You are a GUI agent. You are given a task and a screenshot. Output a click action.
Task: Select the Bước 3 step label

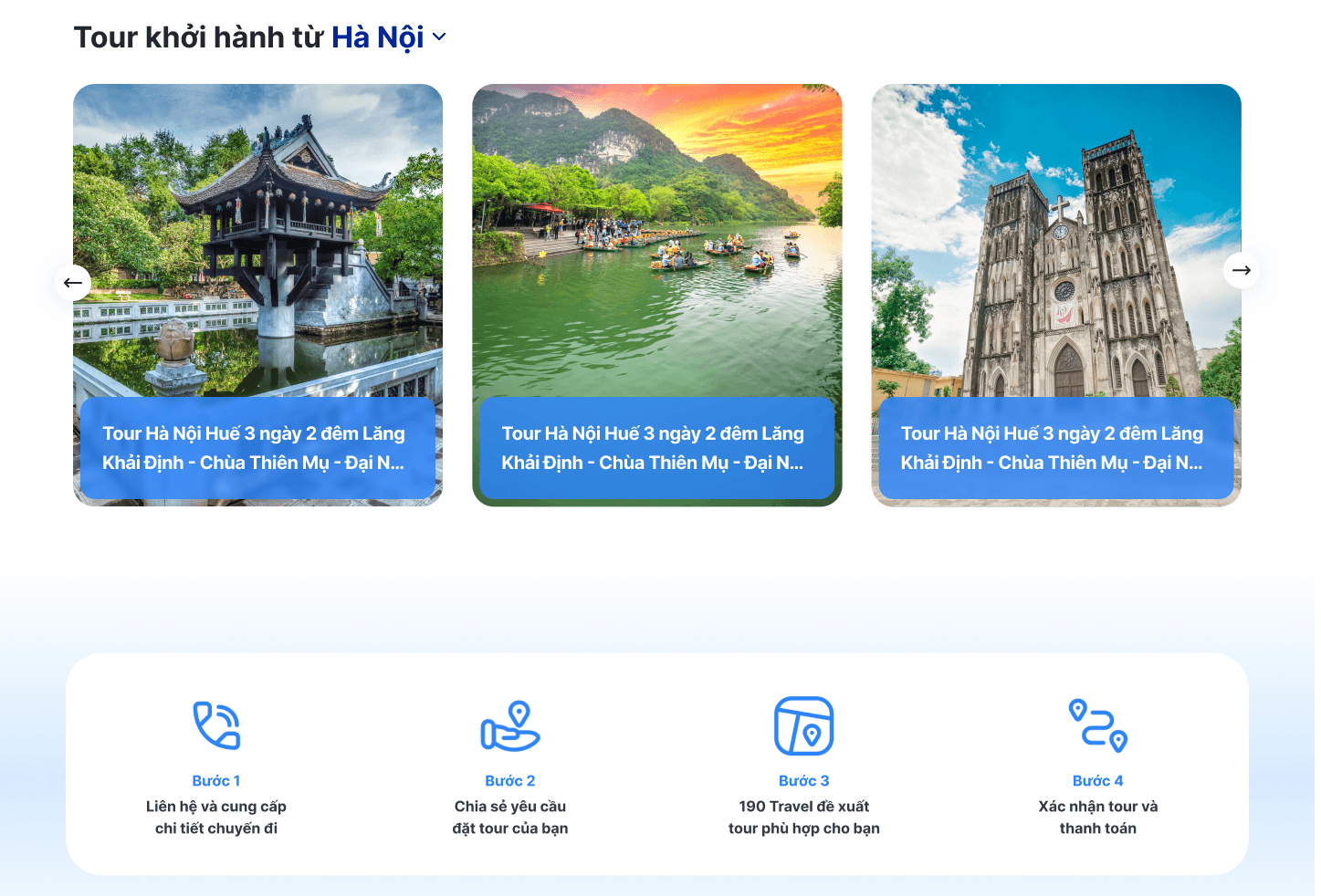[x=803, y=781]
